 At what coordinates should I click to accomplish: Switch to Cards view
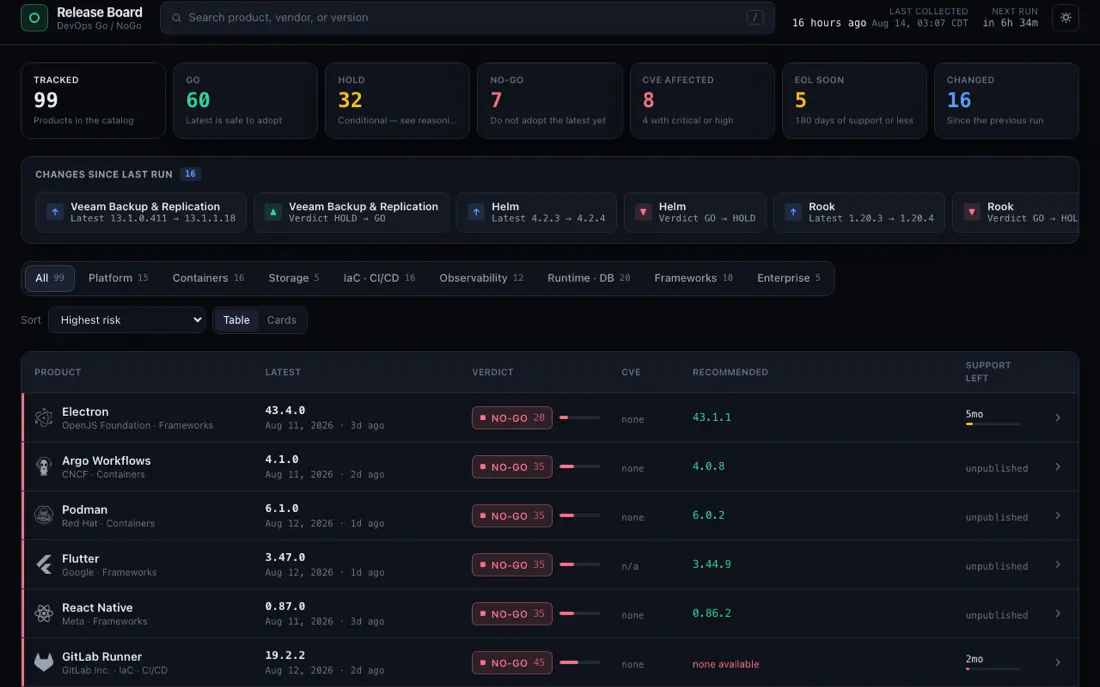coord(281,320)
